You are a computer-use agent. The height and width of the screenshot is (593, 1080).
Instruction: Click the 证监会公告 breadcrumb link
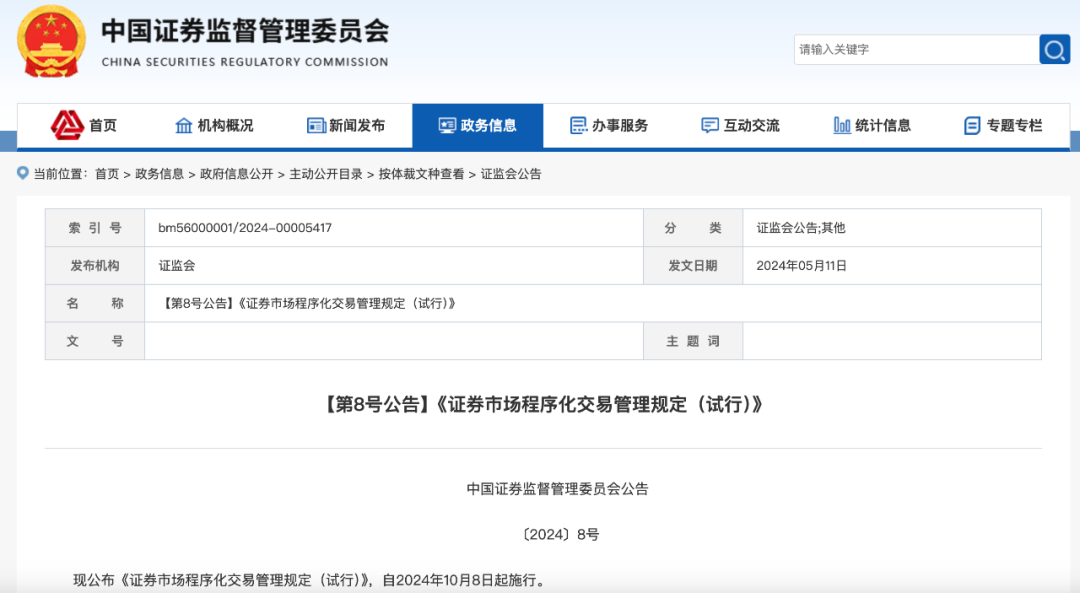coord(511,174)
